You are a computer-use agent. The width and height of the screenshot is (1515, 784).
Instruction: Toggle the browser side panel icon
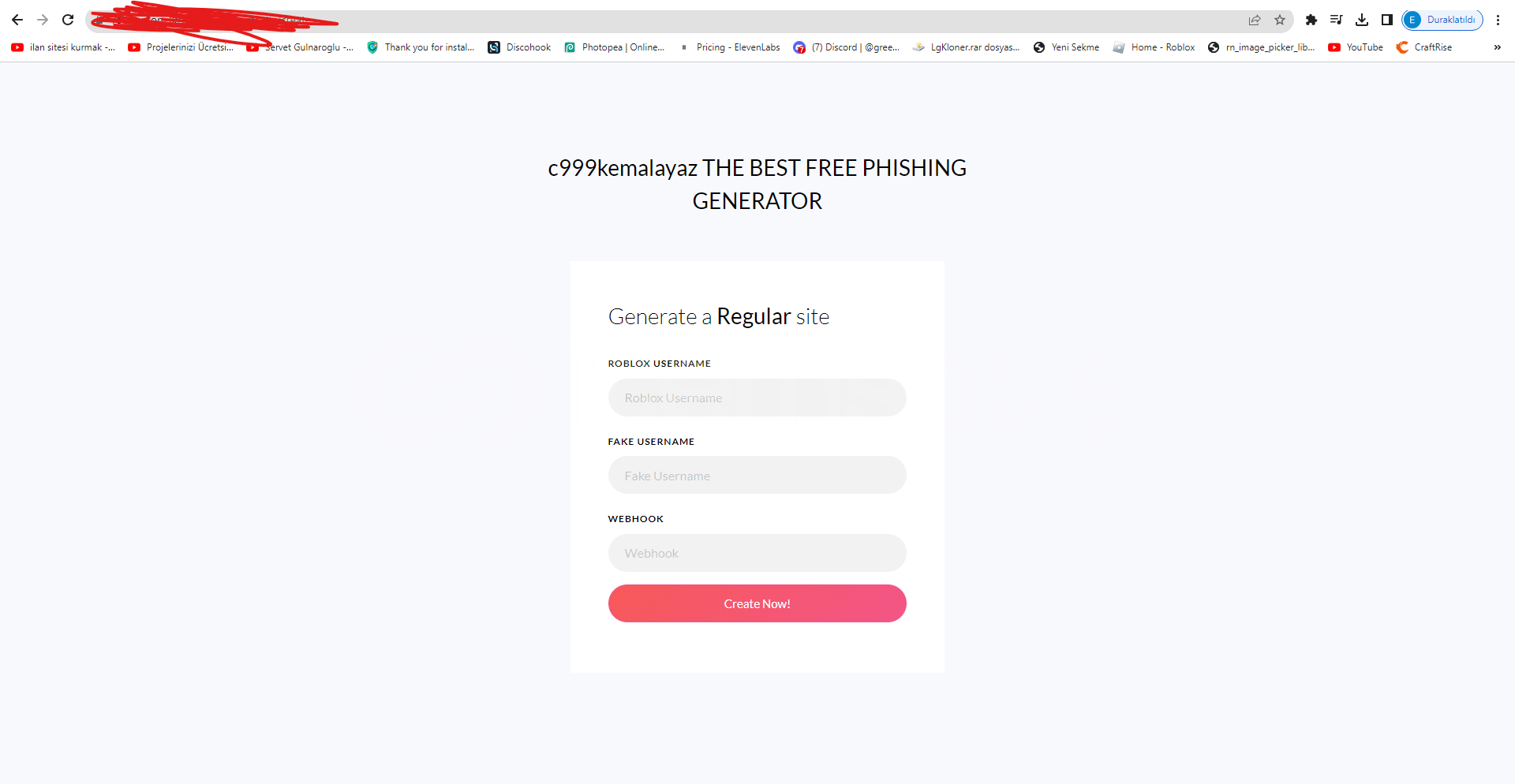[x=1387, y=20]
